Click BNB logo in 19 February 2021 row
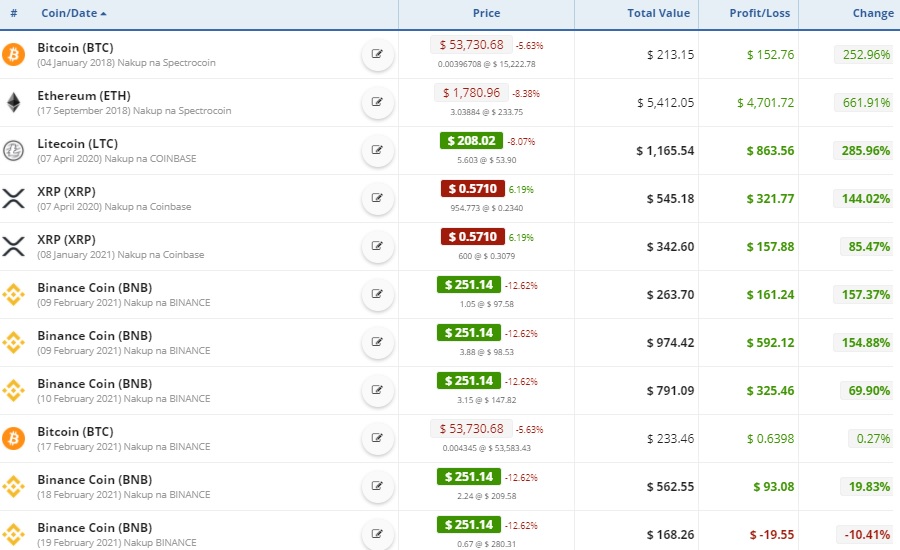900x550 pixels. [x=13, y=534]
